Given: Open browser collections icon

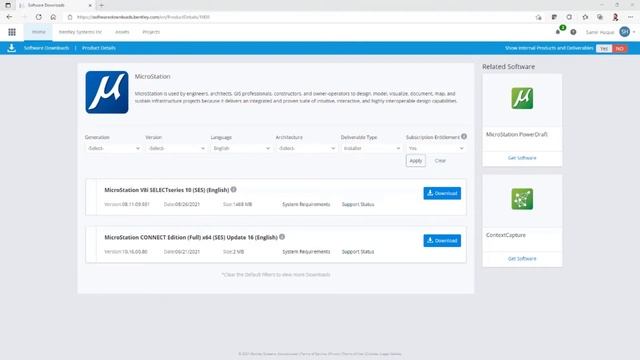Looking at the screenshot, I should coord(600,17).
